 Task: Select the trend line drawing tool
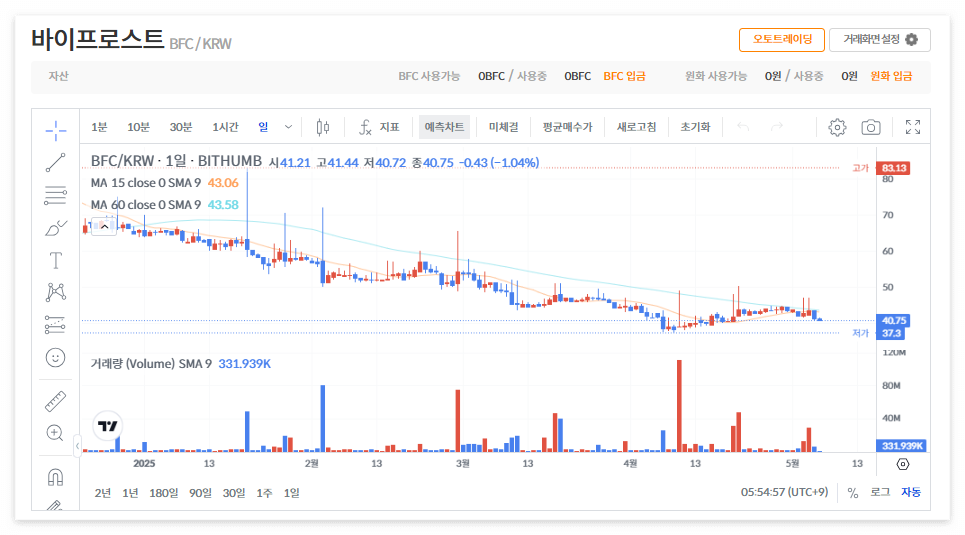pyautogui.click(x=55, y=163)
